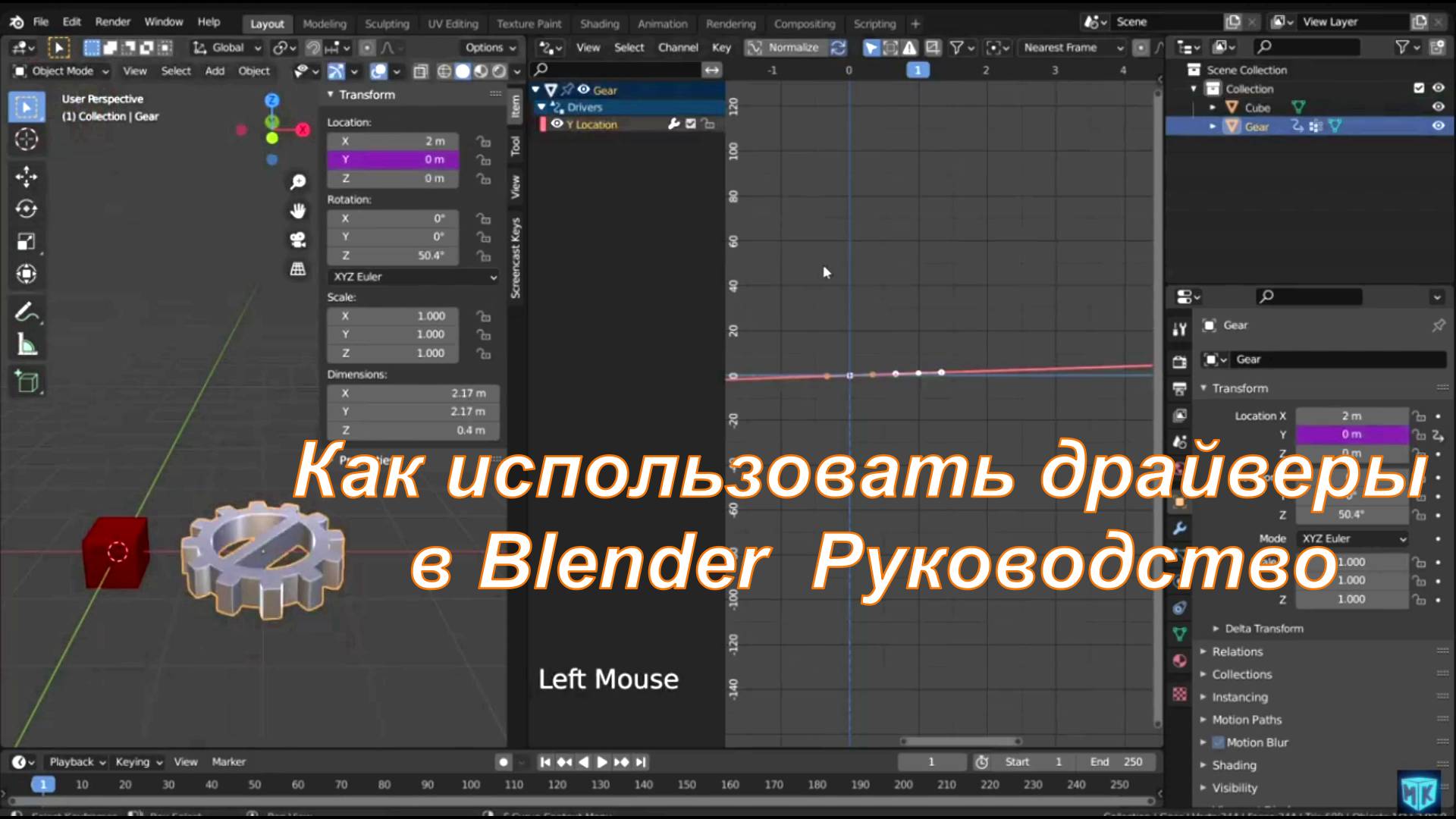Viewport: 1456px width, 819px height.
Task: Click Rotation Z 50.4° field in sidebar
Action: 393,256
